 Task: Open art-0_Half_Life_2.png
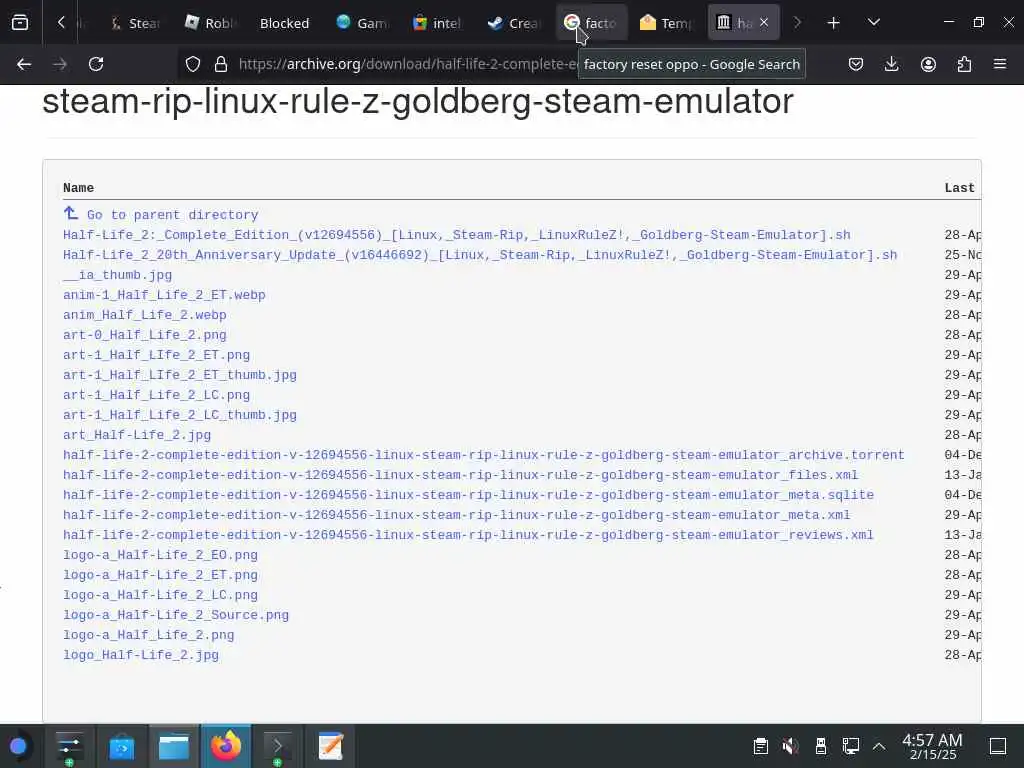(x=144, y=335)
